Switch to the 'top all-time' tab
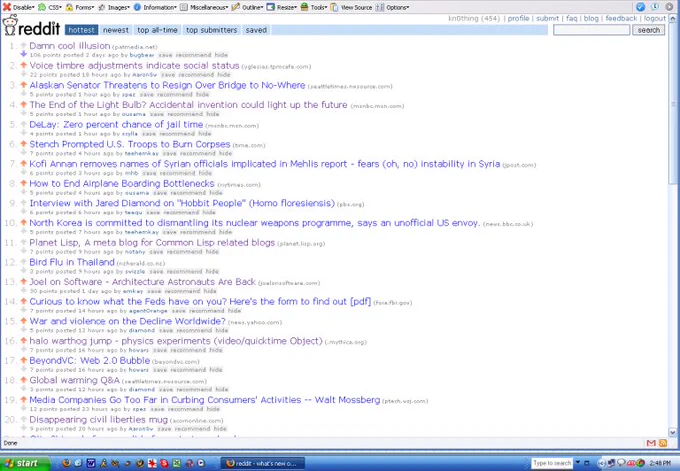680x471 pixels. click(157, 30)
